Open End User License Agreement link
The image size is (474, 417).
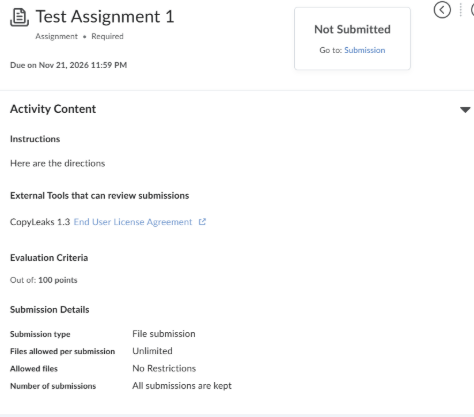133,222
